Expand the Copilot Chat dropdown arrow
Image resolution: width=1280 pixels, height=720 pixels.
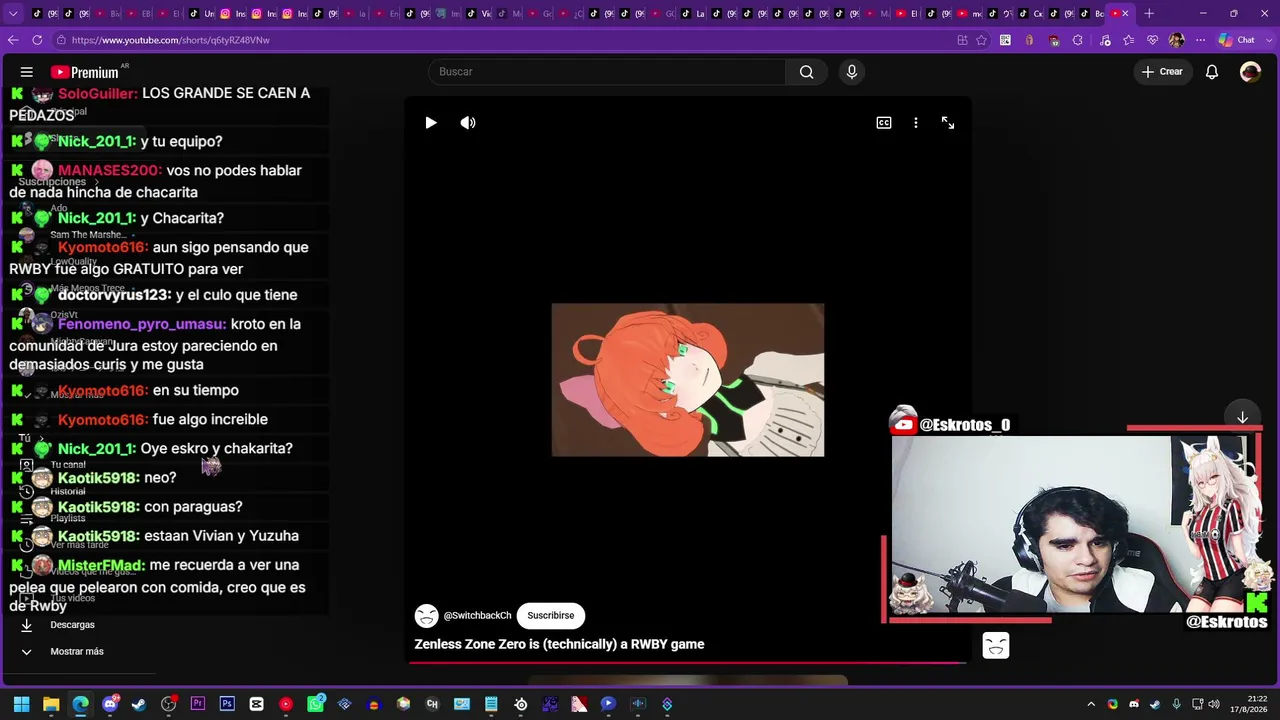(1267, 40)
